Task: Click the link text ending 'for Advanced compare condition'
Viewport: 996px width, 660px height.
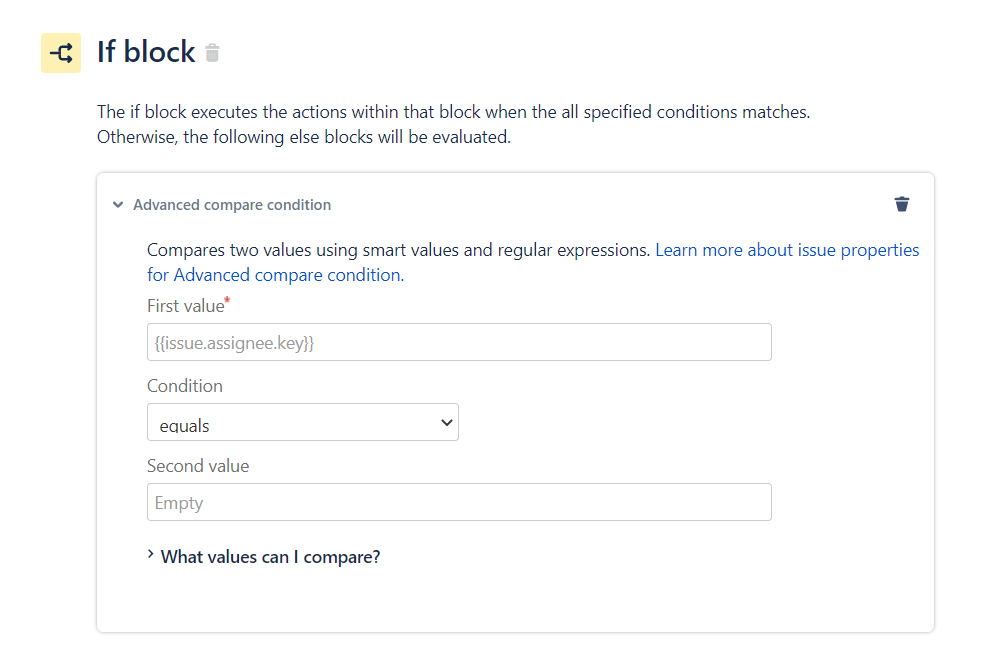Action: point(274,275)
